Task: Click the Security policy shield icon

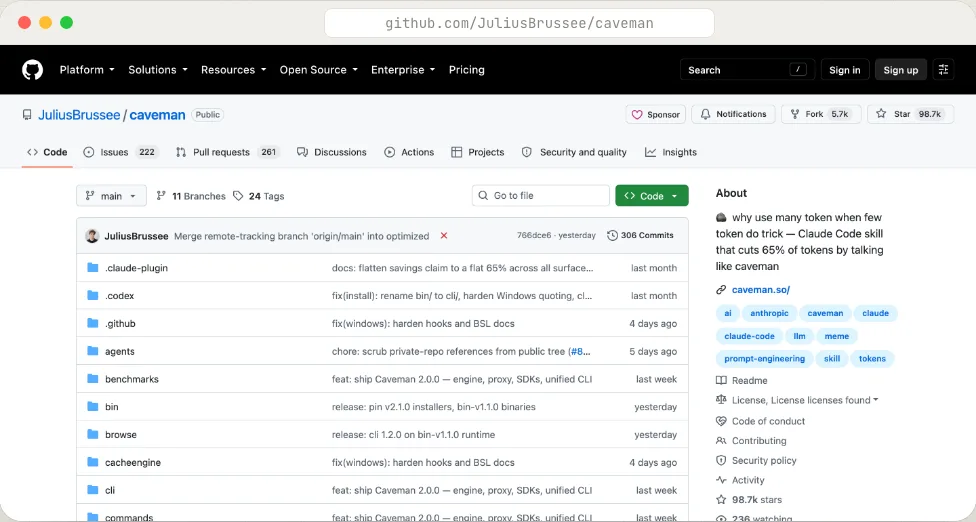Action: (721, 460)
